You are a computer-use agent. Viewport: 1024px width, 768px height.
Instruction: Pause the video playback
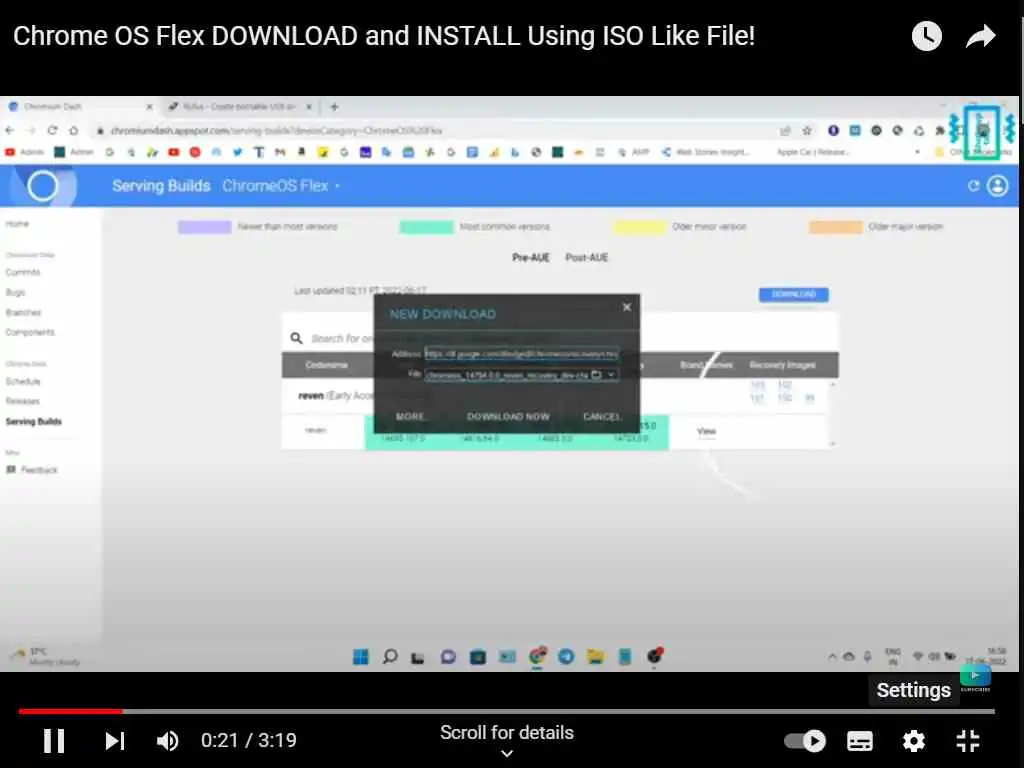(x=54, y=741)
